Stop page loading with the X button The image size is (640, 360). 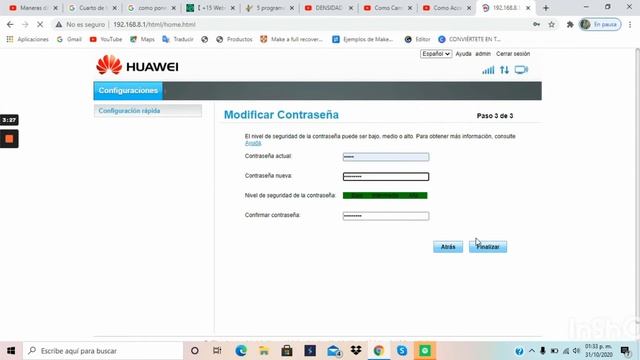(40, 24)
